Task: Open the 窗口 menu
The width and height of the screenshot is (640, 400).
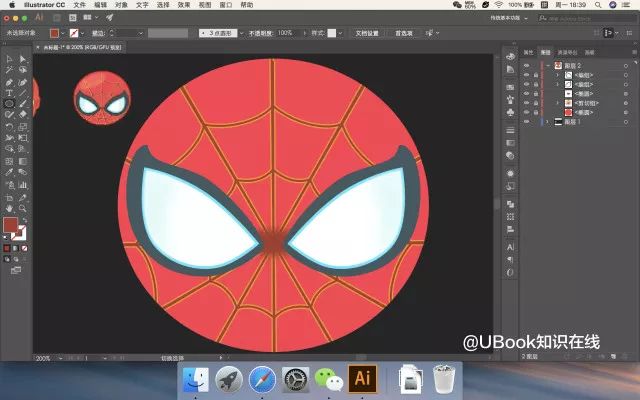Action: pyautogui.click(x=226, y=5)
